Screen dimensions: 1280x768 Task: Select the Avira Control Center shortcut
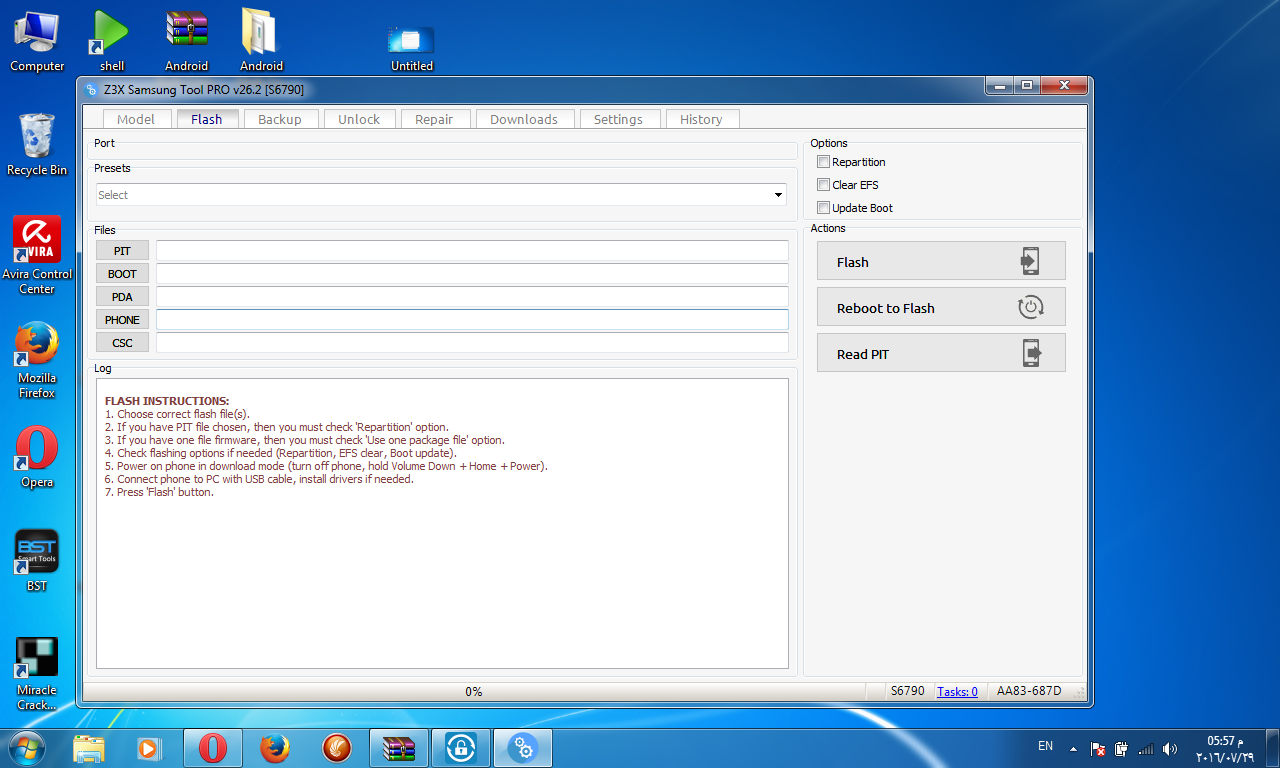[37, 255]
